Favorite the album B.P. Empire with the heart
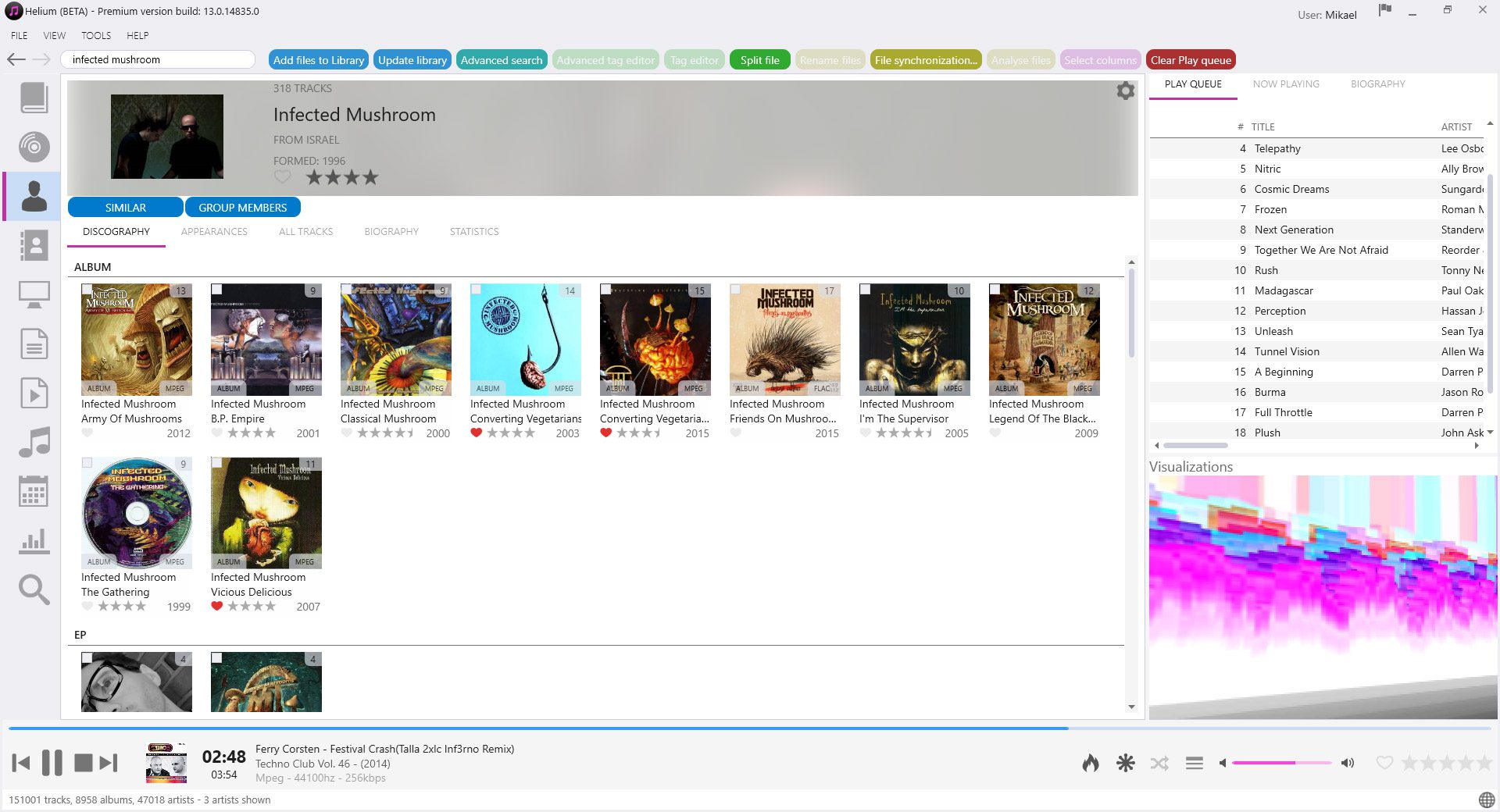Image resolution: width=1500 pixels, height=812 pixels. point(217,433)
